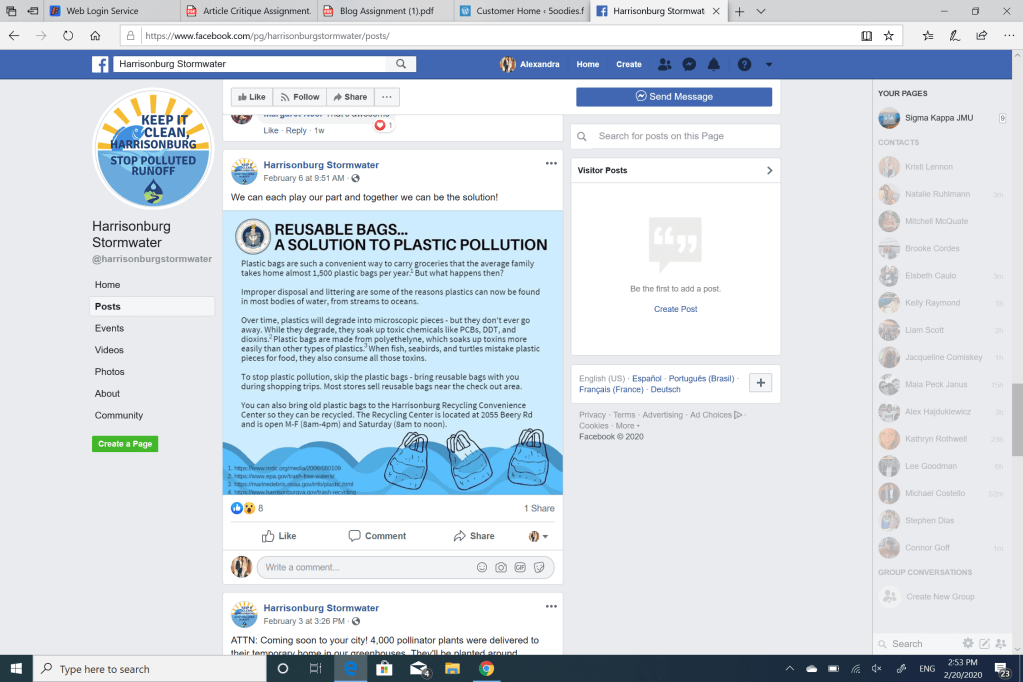
Task: Open the Reading view icon
Action: tap(866, 36)
